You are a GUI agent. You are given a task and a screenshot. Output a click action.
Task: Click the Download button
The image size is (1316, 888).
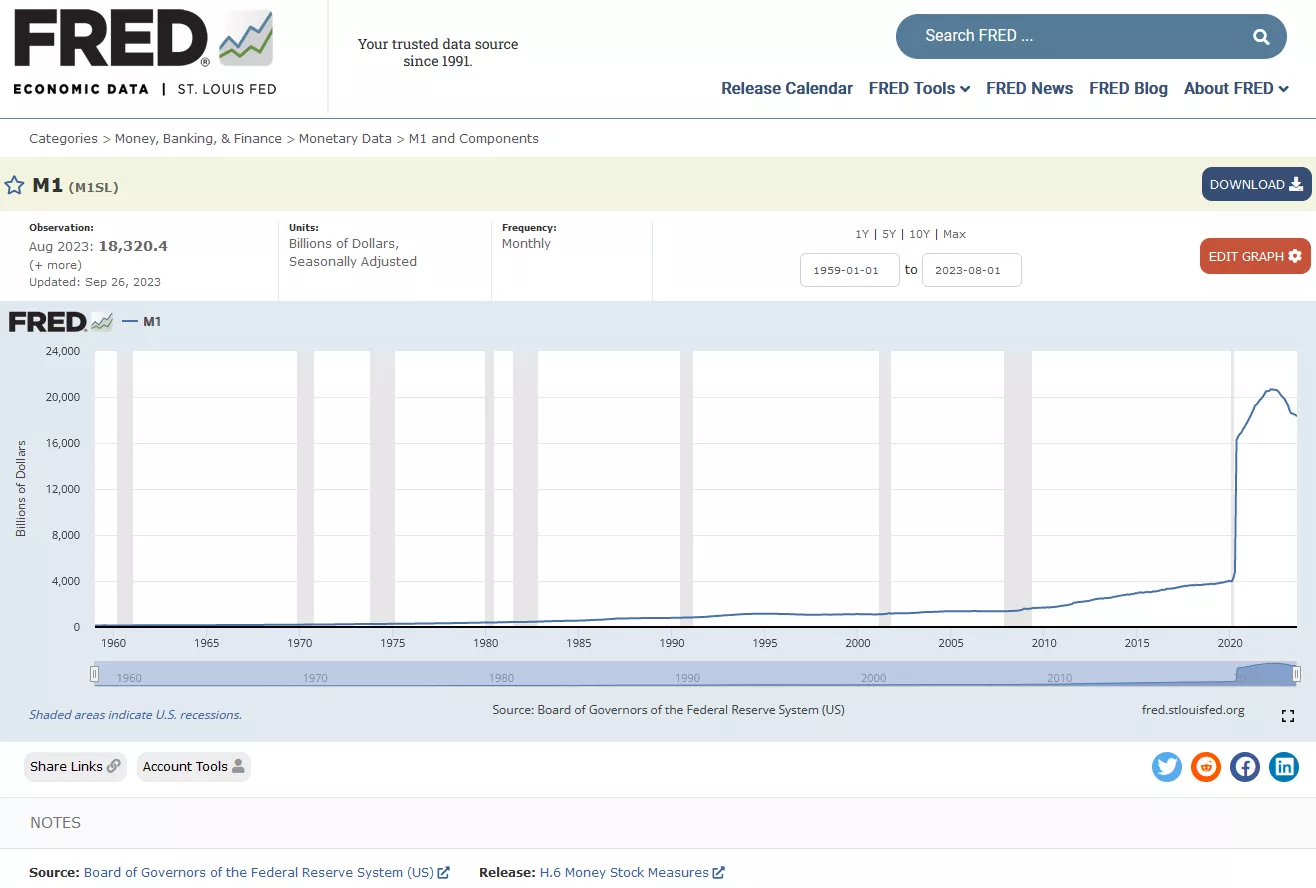(1256, 184)
